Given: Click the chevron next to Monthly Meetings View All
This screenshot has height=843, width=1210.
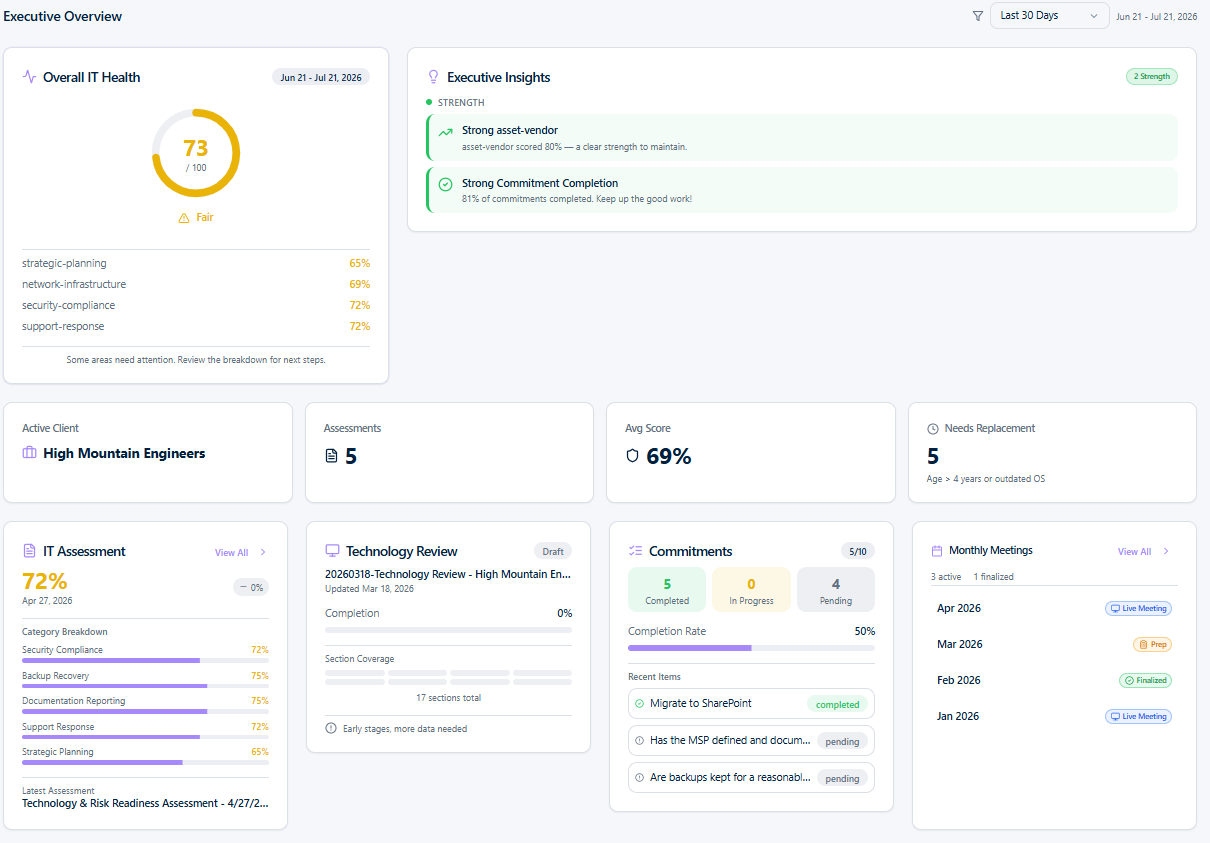Looking at the screenshot, I should pyautogui.click(x=1166, y=551).
